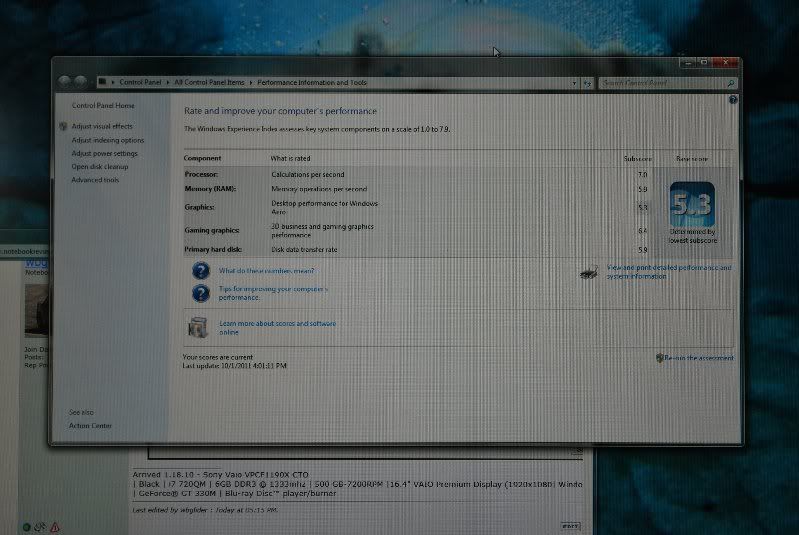The height and width of the screenshot is (535, 799).
Task: Click the Gaming graphics subscore value 6.4
Action: tap(643, 231)
